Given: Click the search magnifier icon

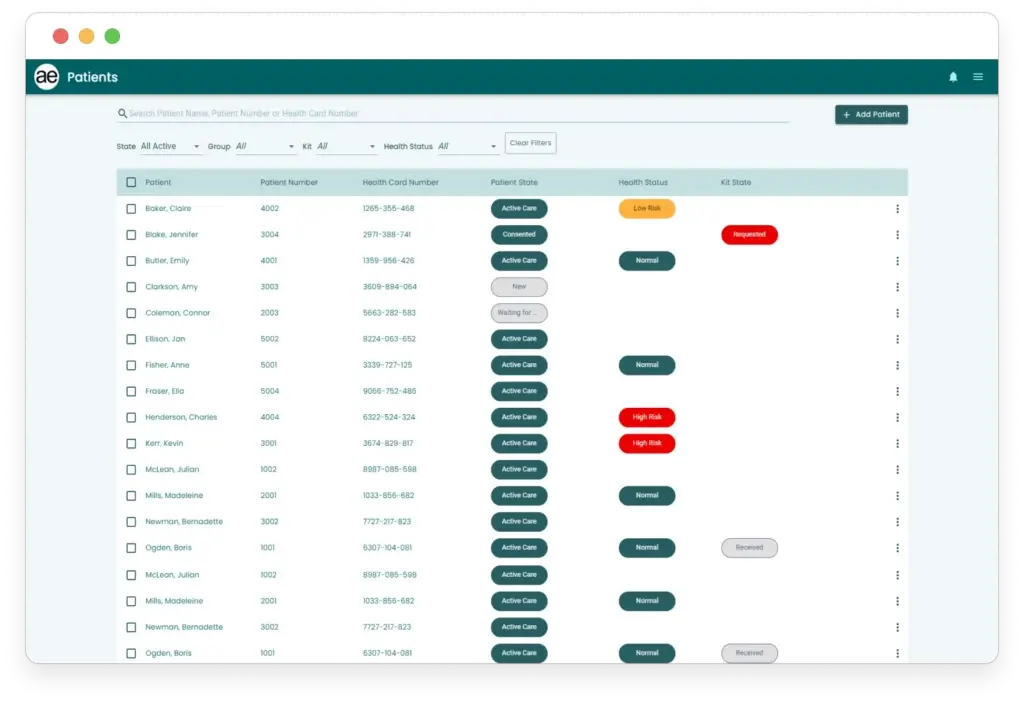Looking at the screenshot, I should point(122,114).
